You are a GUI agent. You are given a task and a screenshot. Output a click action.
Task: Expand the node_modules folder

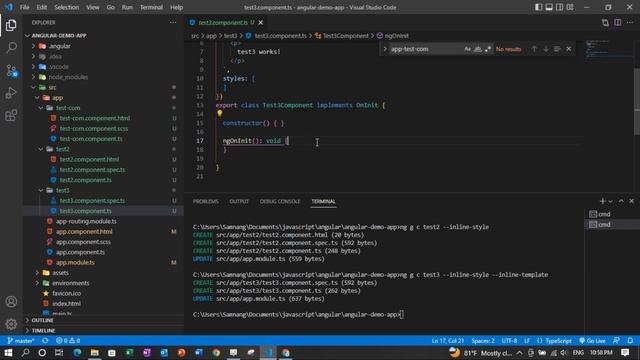click(x=103, y=77)
